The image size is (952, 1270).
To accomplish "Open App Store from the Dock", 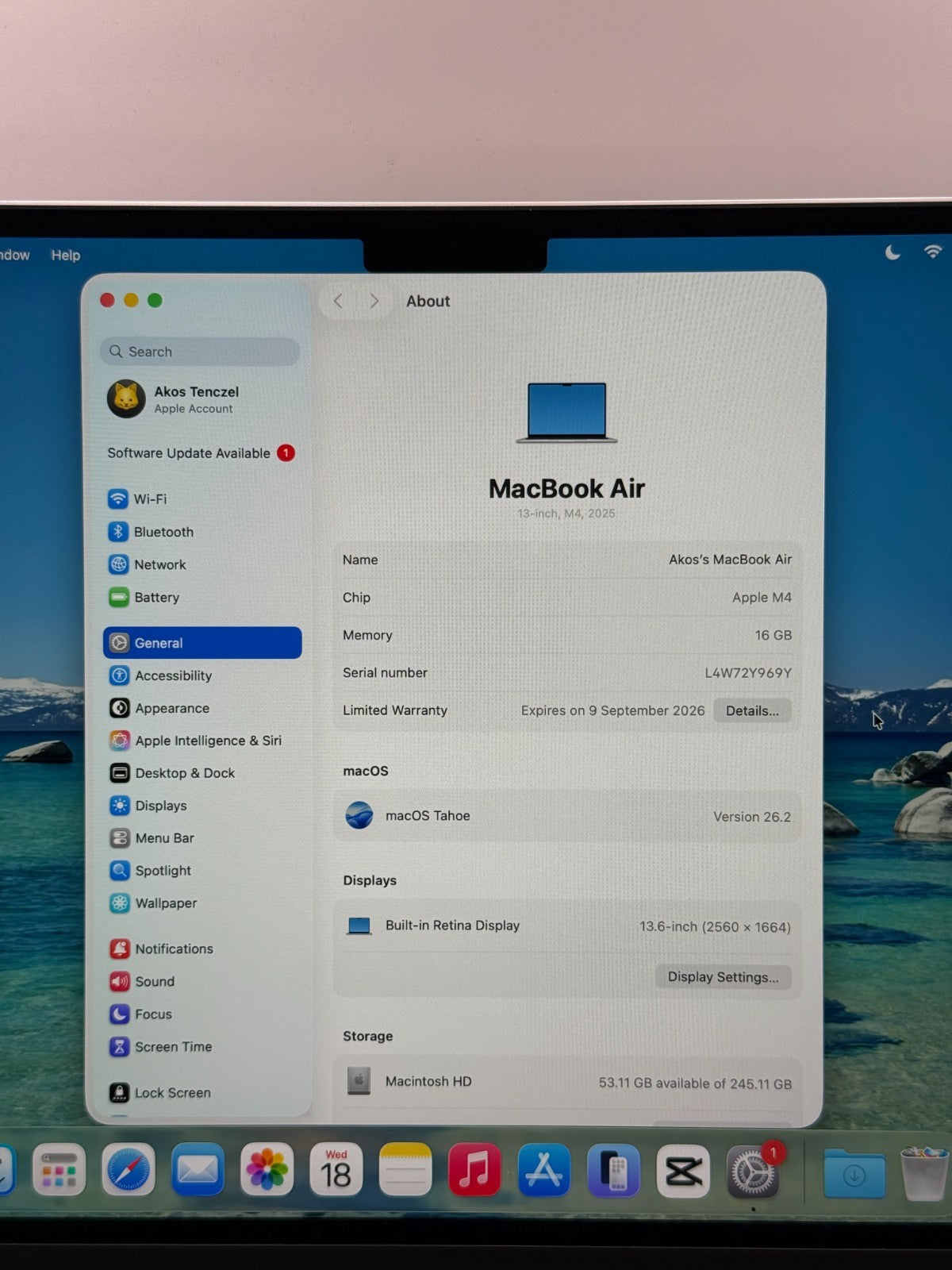I will (543, 1169).
